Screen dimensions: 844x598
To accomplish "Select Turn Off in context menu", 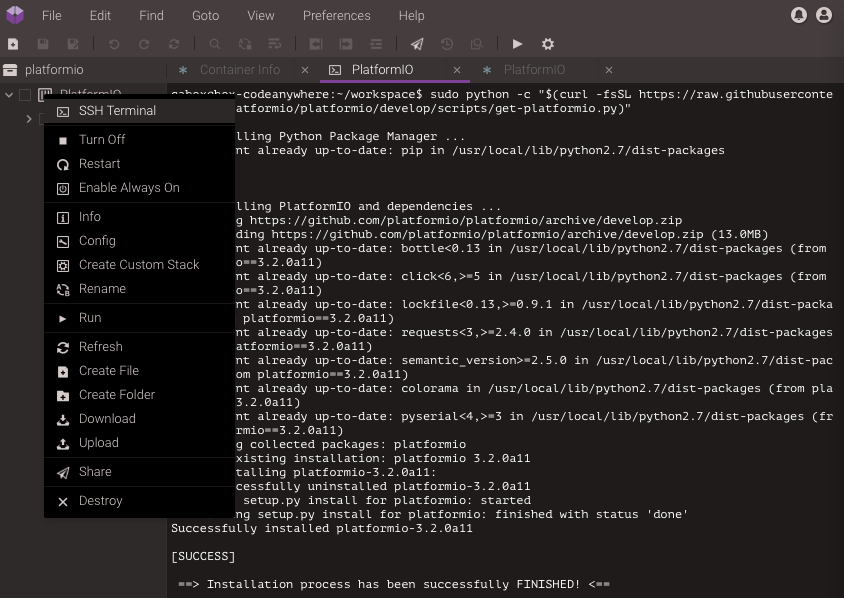I will tap(139, 140).
